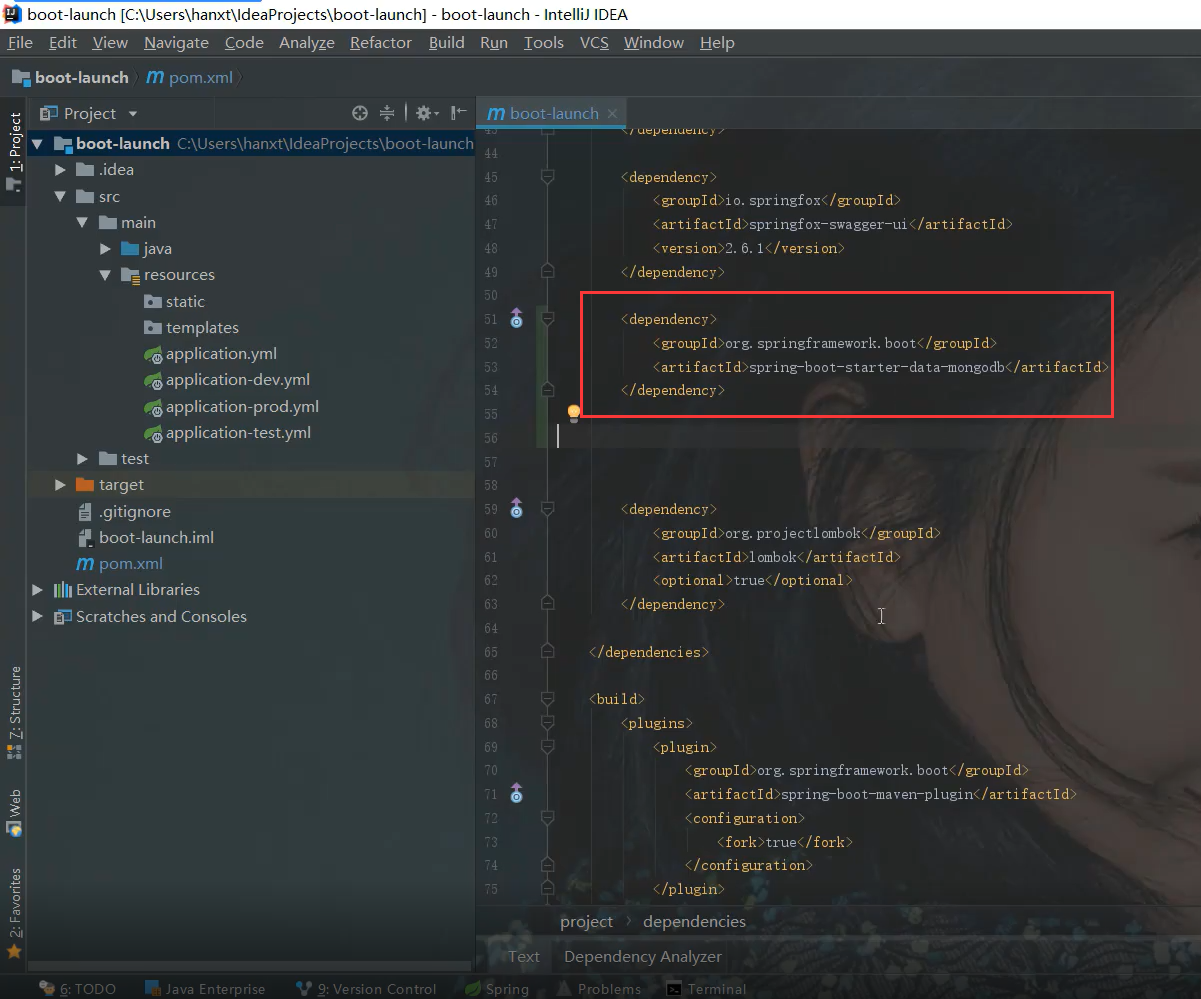Open the VCS menu
Screen dimensions: 1201x999
tap(594, 42)
